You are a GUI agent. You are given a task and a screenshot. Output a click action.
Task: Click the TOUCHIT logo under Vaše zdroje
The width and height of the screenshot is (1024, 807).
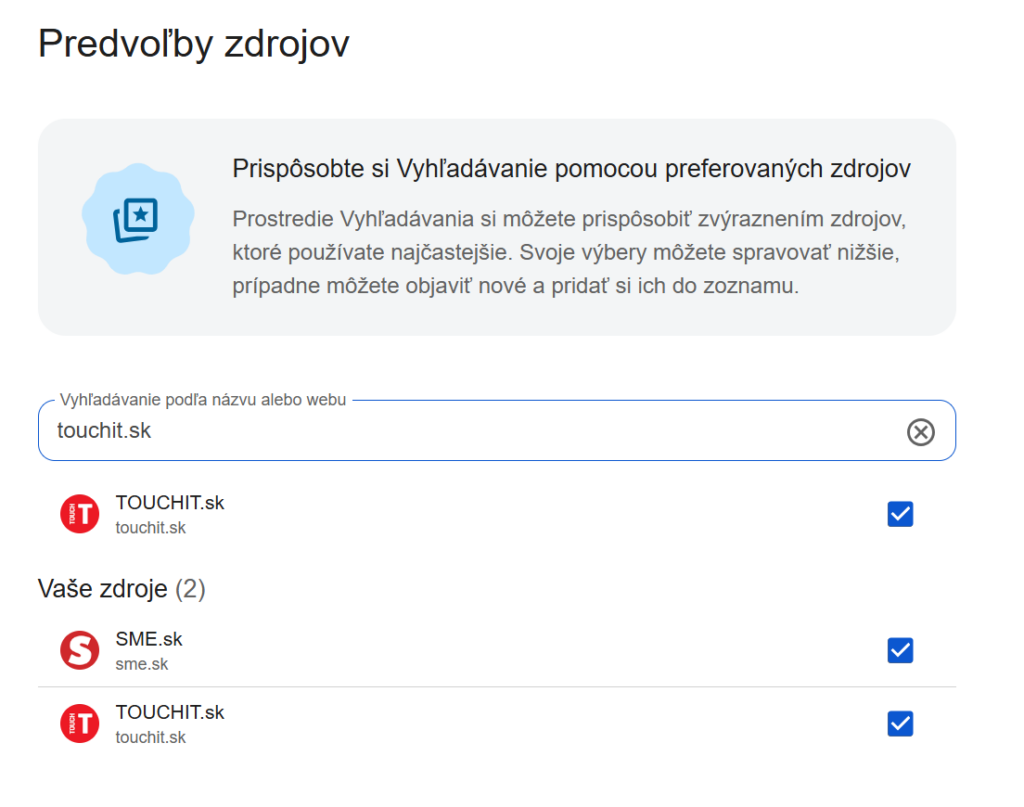(80, 723)
